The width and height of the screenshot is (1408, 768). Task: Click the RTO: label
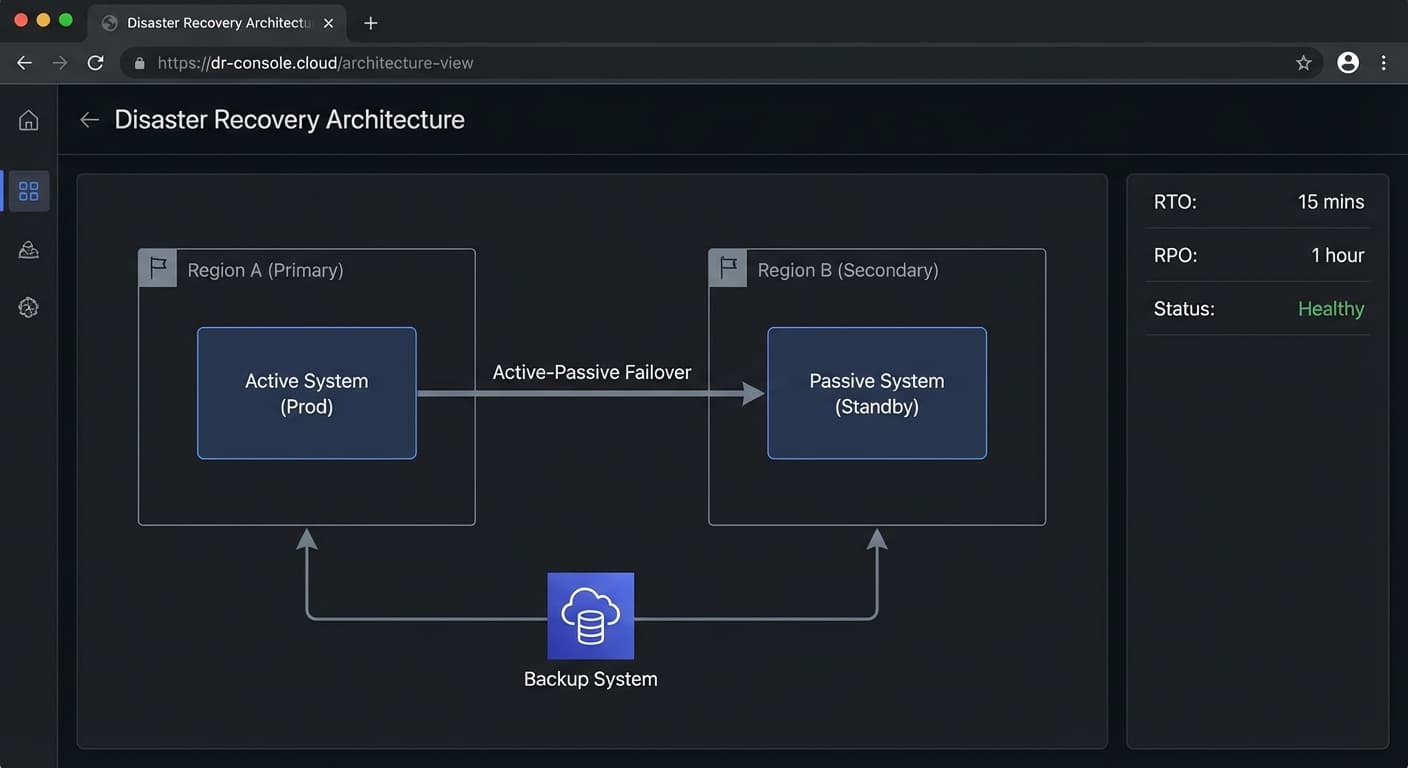[x=1176, y=202]
